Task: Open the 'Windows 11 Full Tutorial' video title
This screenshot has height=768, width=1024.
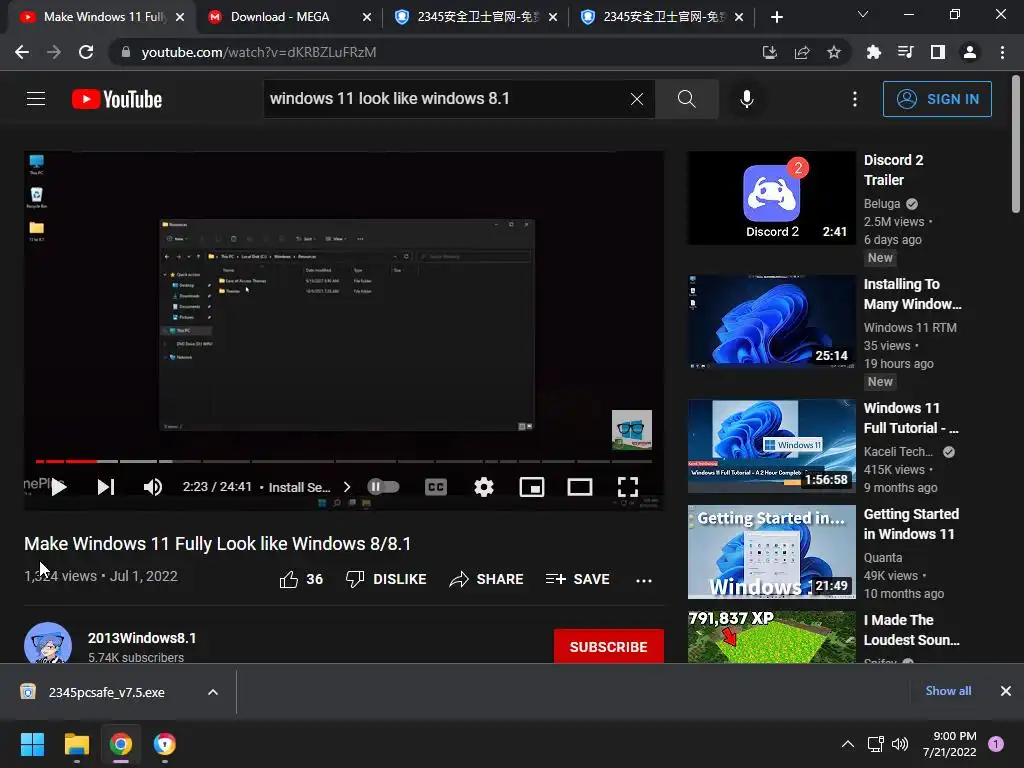Action: (911, 418)
